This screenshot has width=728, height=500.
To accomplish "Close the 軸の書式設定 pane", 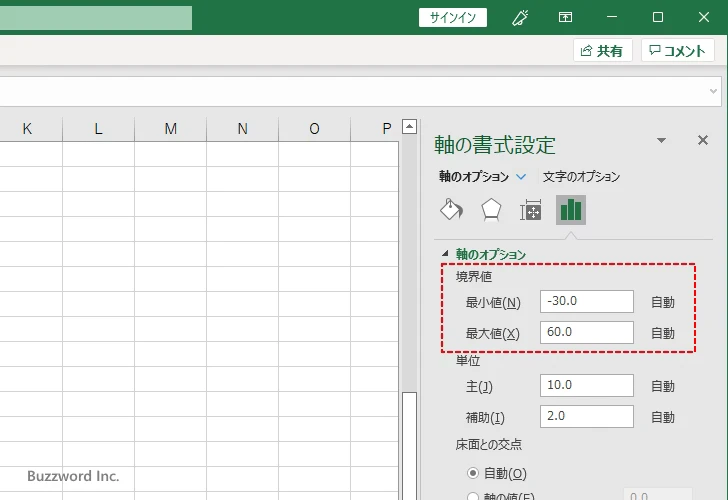I will coord(703,140).
